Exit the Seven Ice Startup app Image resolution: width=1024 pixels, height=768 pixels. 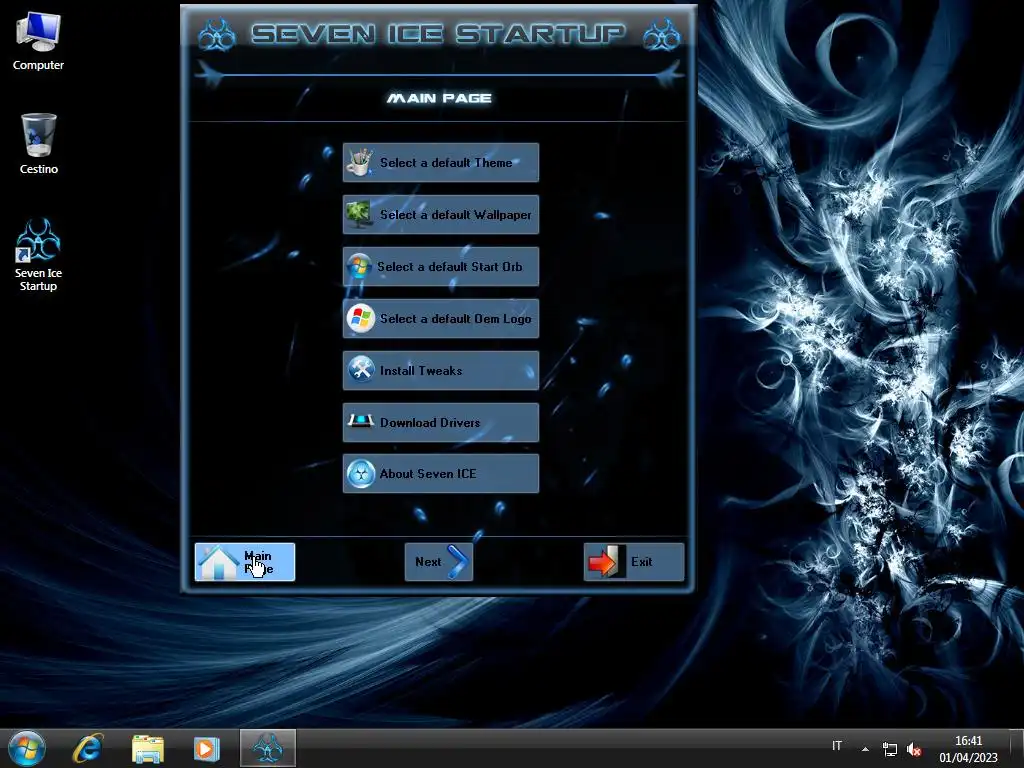click(633, 562)
